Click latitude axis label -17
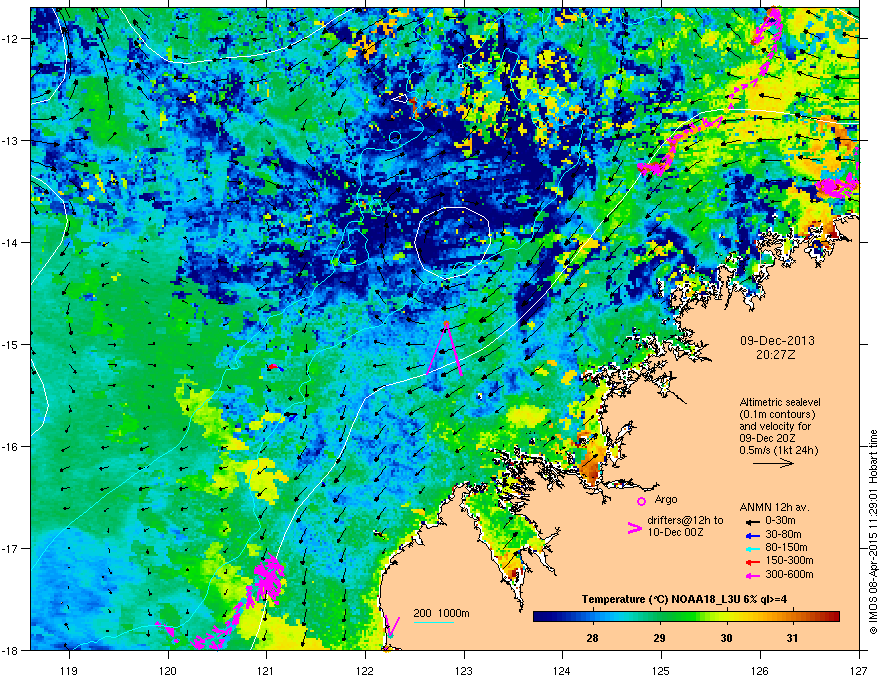 10,548
